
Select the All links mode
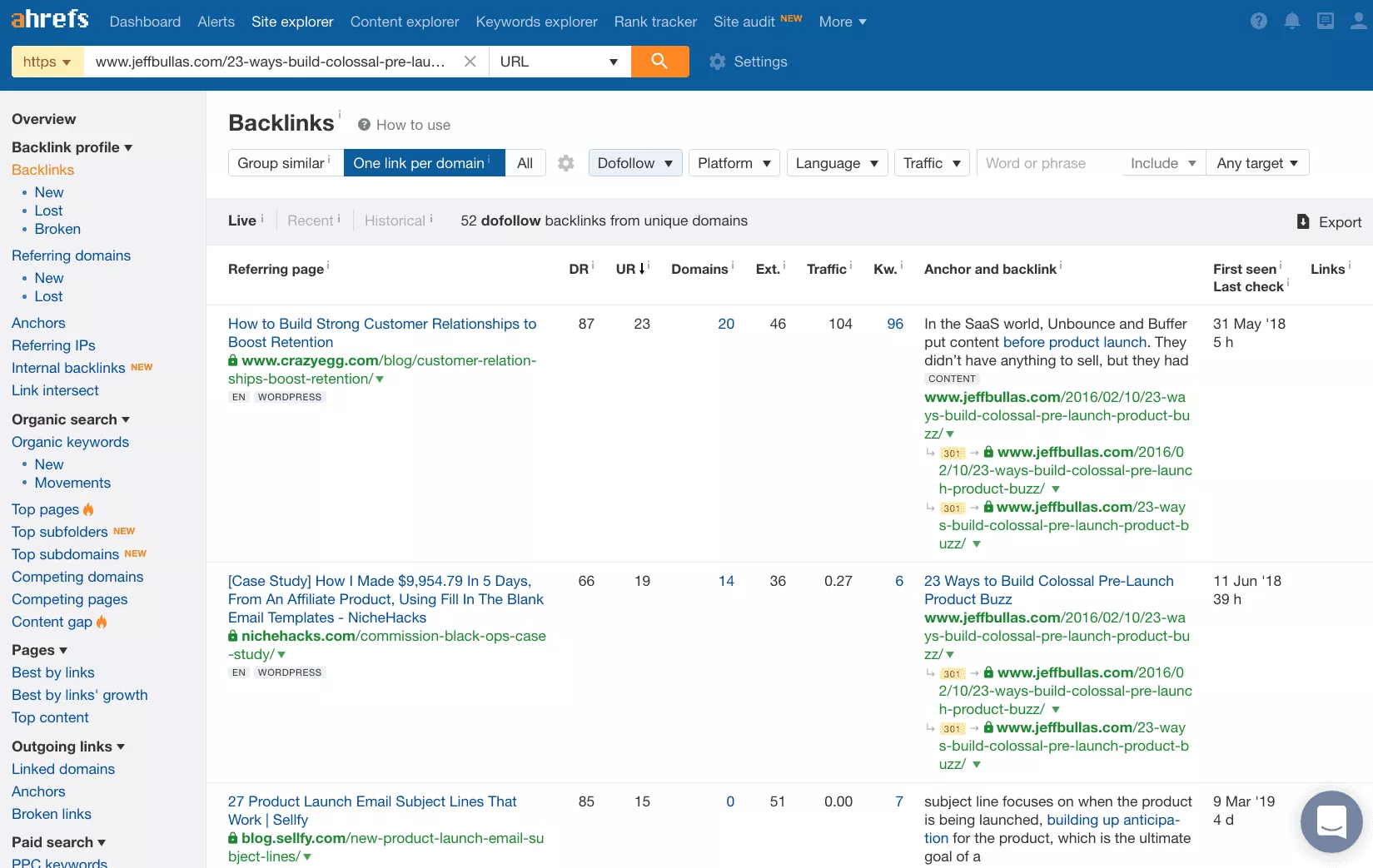525,163
